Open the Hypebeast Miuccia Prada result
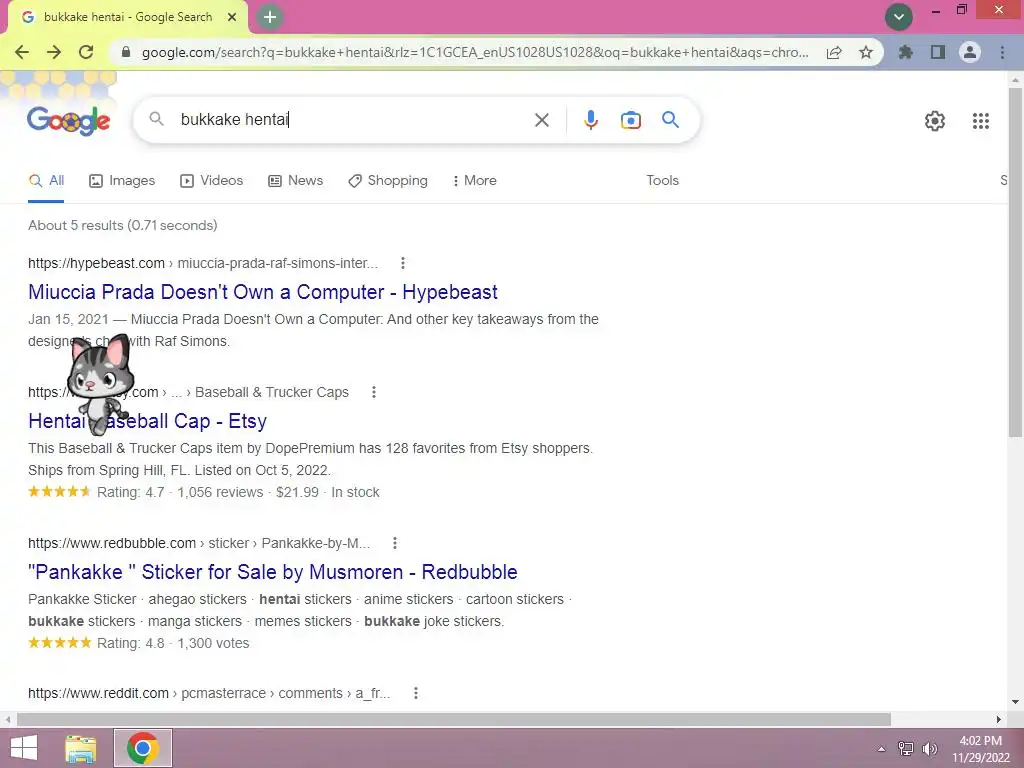 263,292
